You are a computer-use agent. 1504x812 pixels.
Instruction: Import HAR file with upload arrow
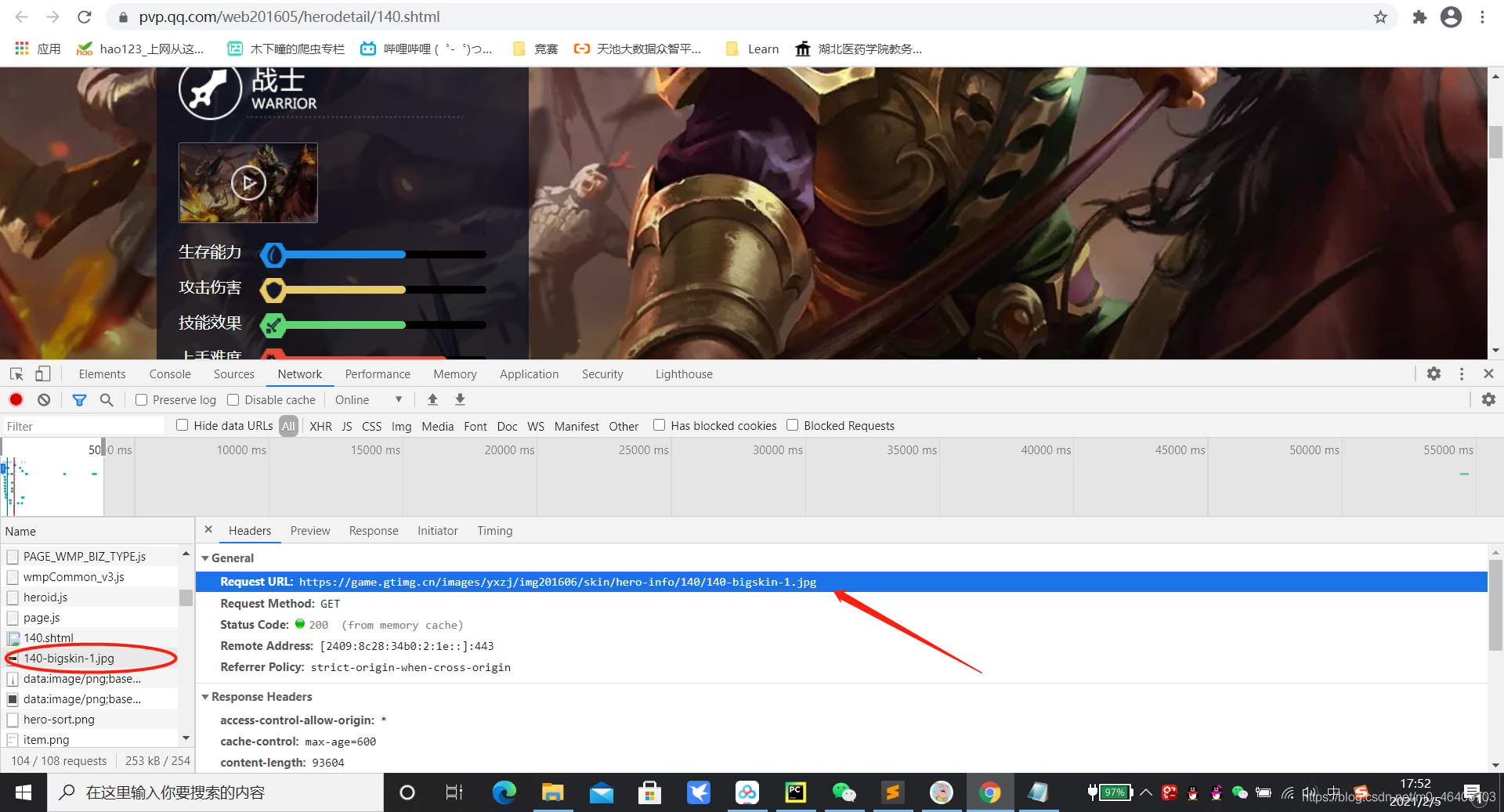point(432,399)
